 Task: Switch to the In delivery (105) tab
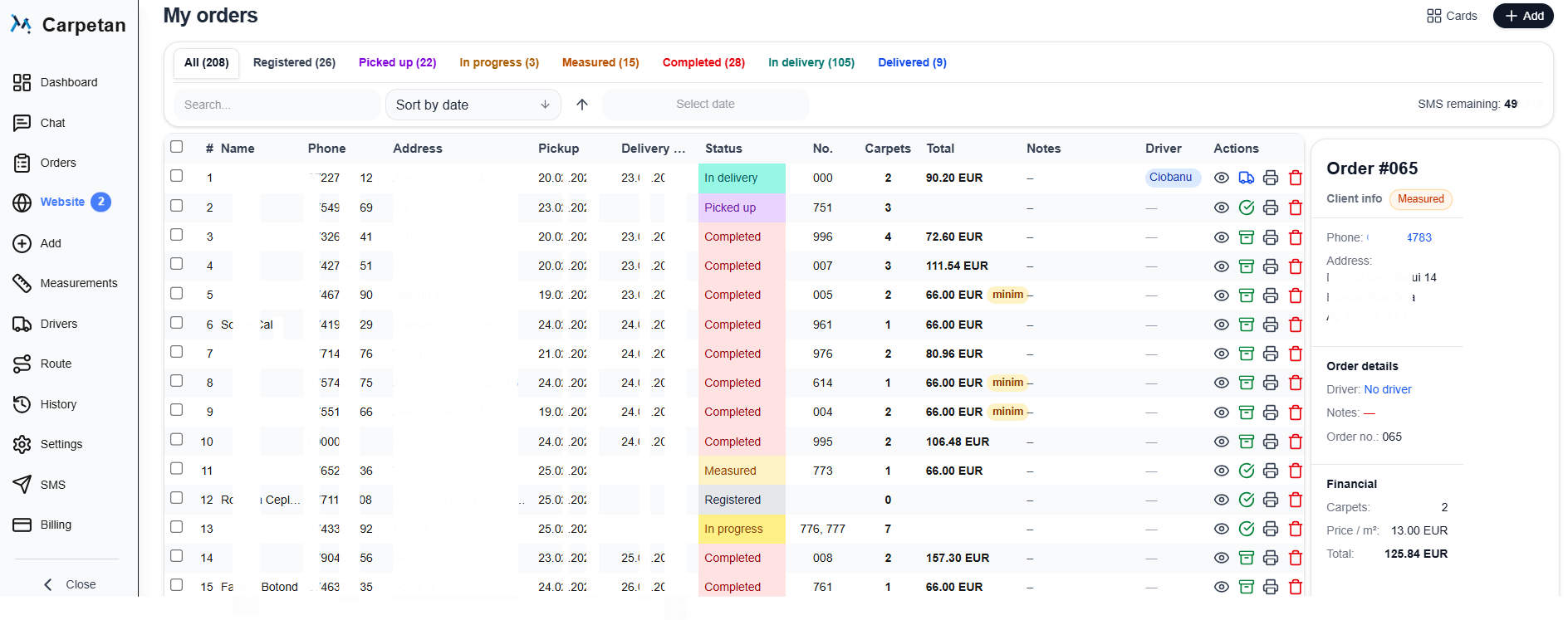[x=811, y=62]
